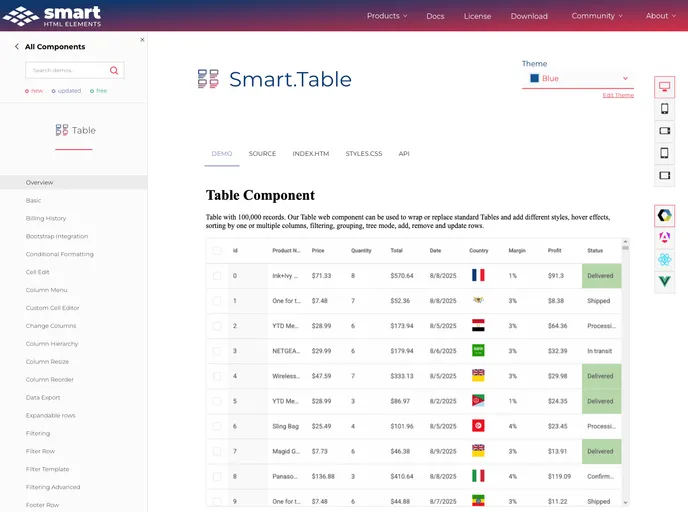Screen dimensions: 688x512
Task: Click the Table icon in sidebar
Action: point(62,130)
